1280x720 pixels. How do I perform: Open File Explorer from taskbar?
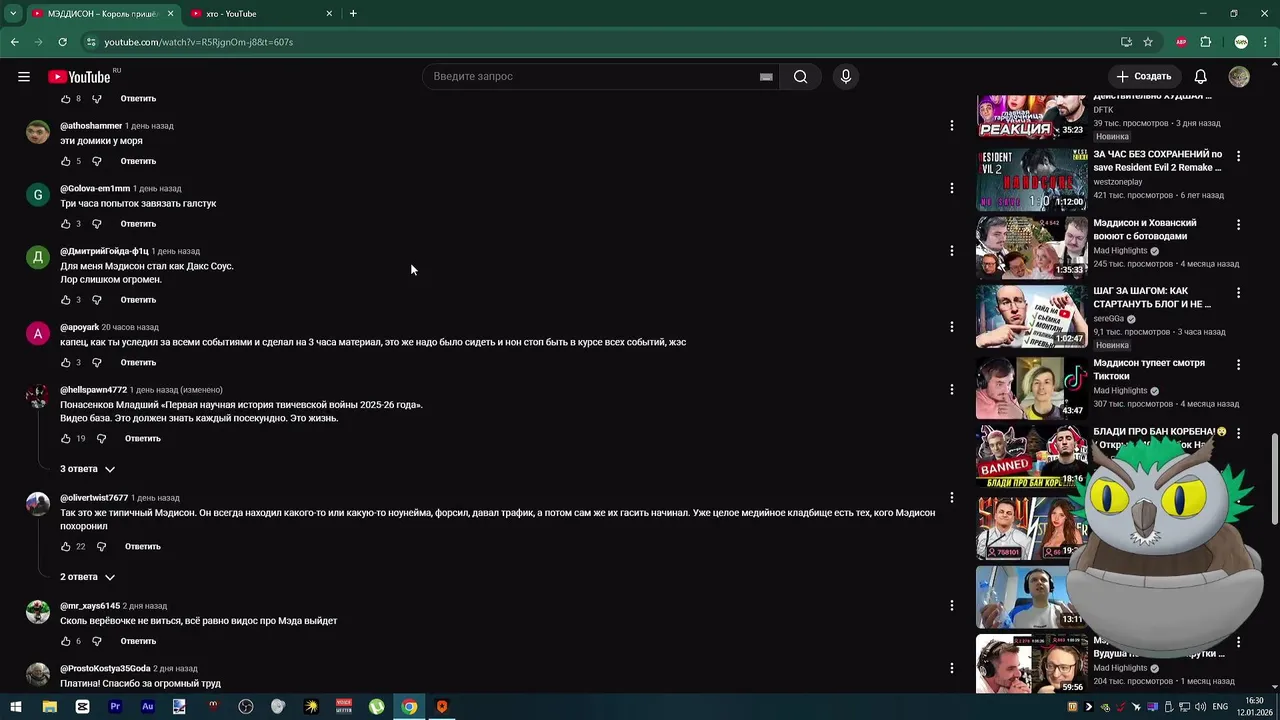[49, 707]
